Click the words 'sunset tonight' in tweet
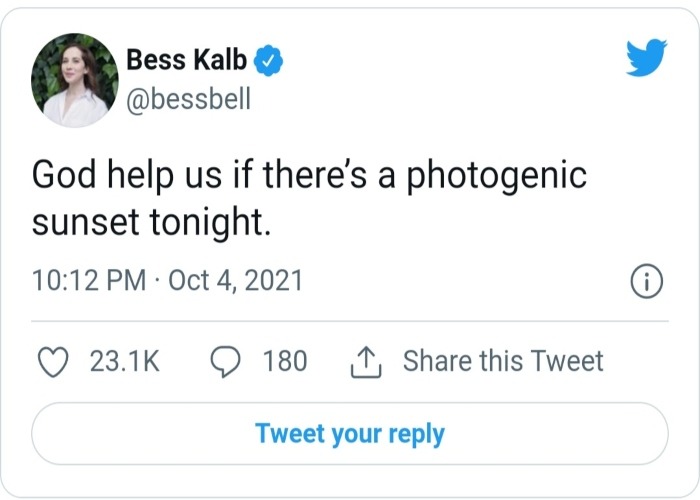The width and height of the screenshot is (700, 500). pyautogui.click(x=150, y=221)
